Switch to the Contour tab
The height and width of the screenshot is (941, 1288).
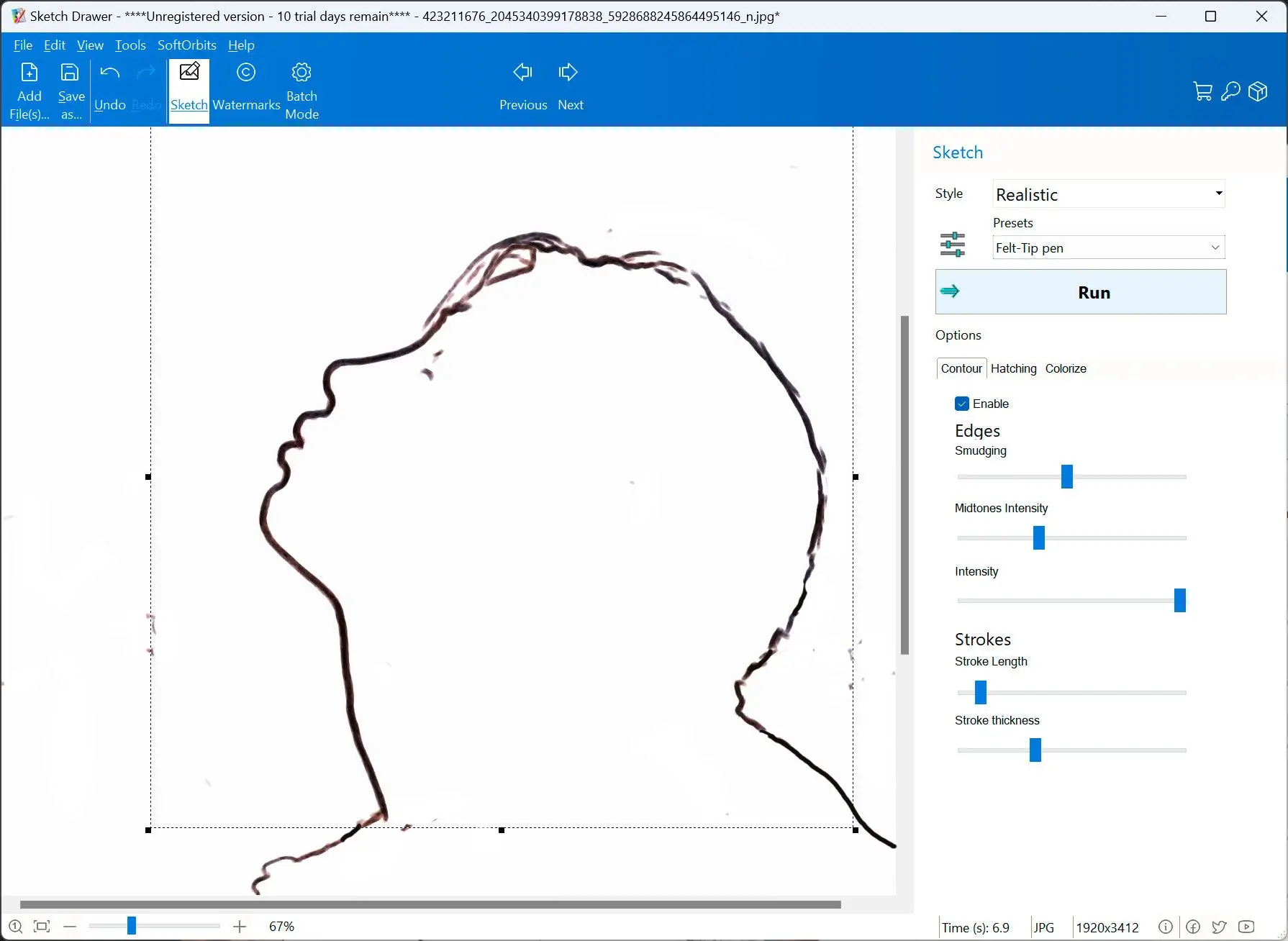pos(961,368)
